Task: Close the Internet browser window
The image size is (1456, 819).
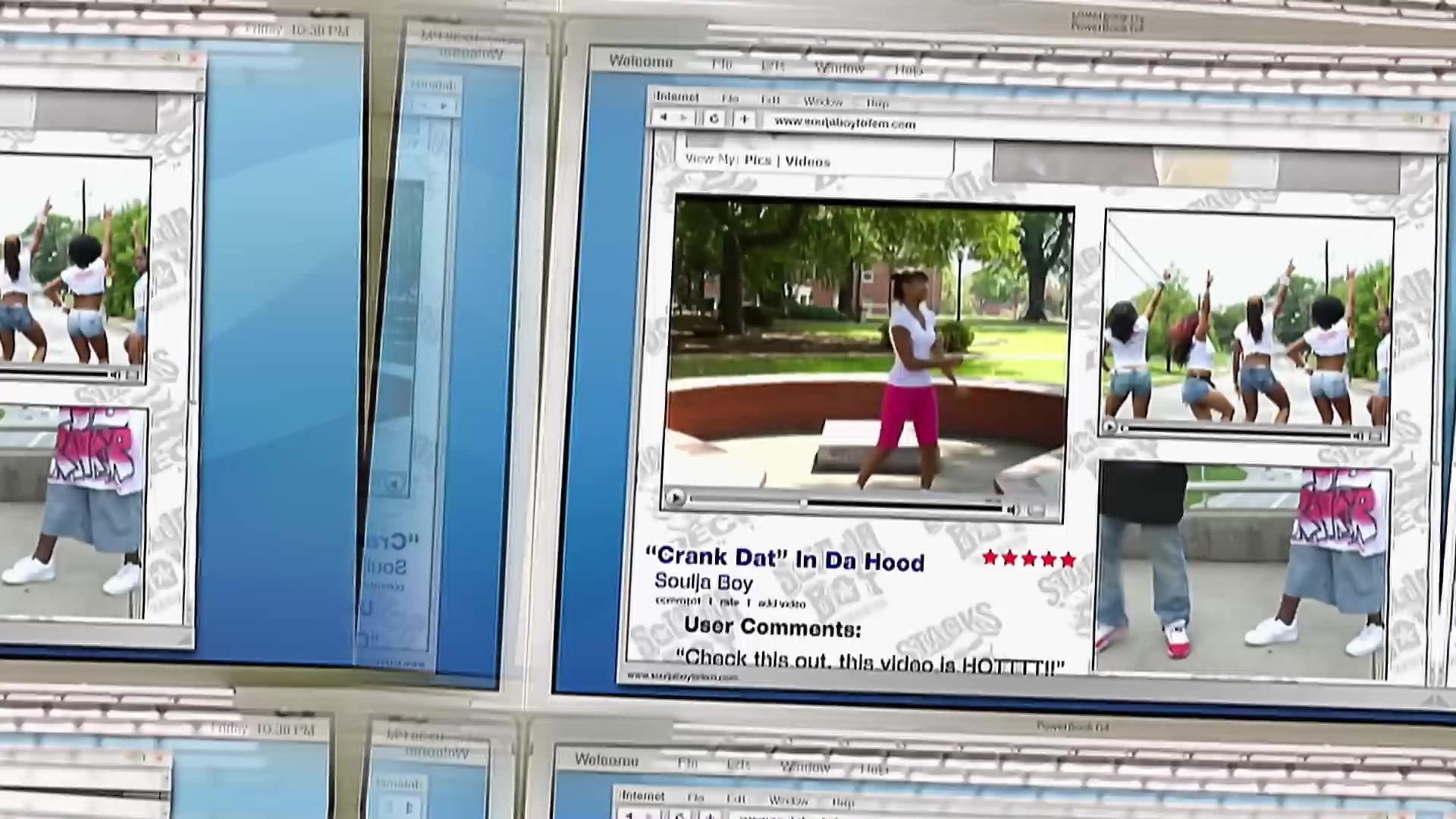Action: point(1436,120)
